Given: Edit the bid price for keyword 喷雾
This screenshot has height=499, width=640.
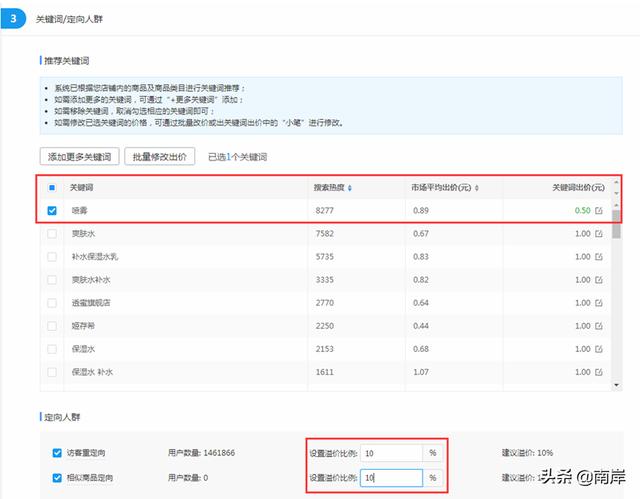Looking at the screenshot, I should point(598,211).
